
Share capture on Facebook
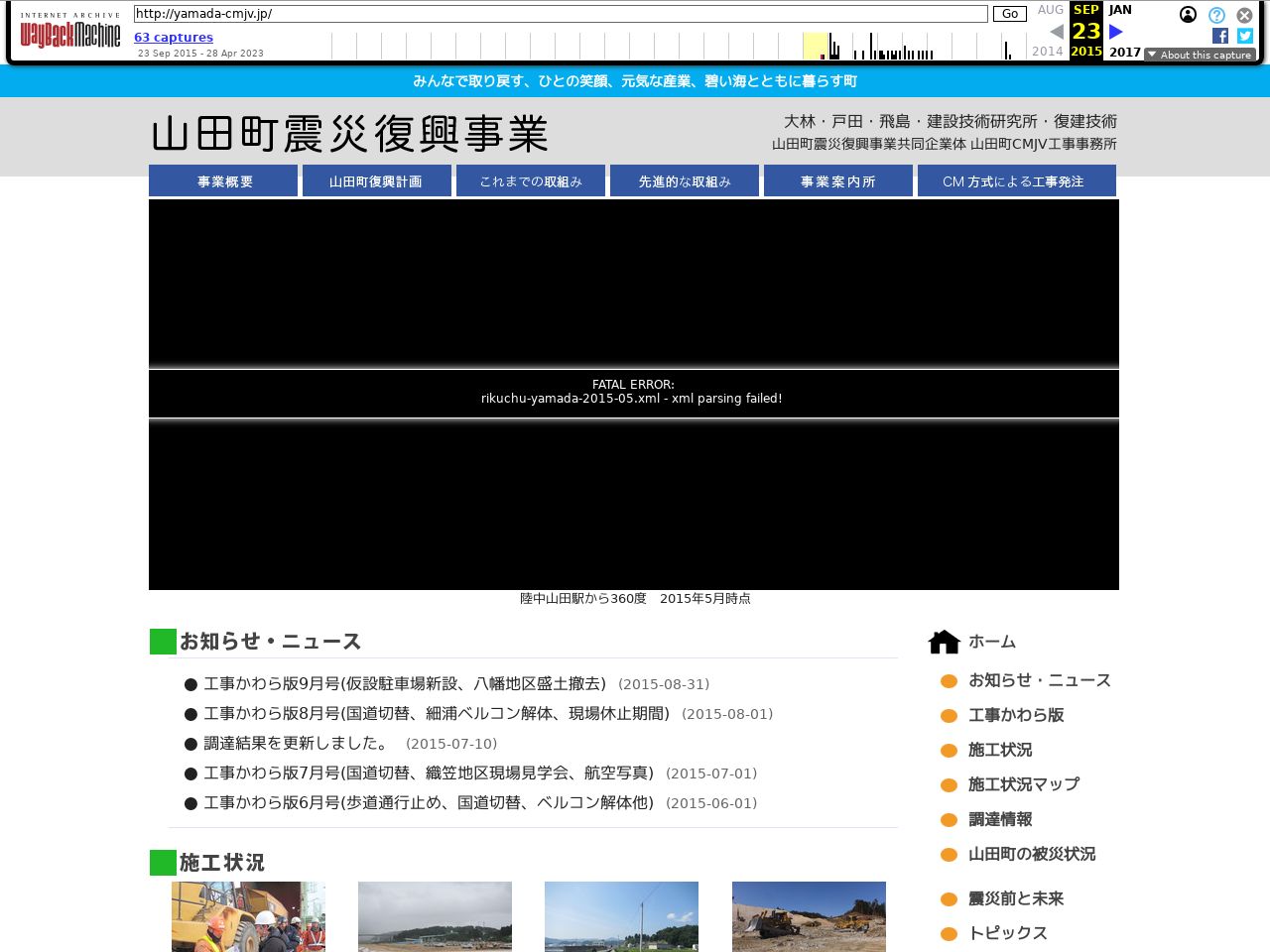coord(1220,36)
